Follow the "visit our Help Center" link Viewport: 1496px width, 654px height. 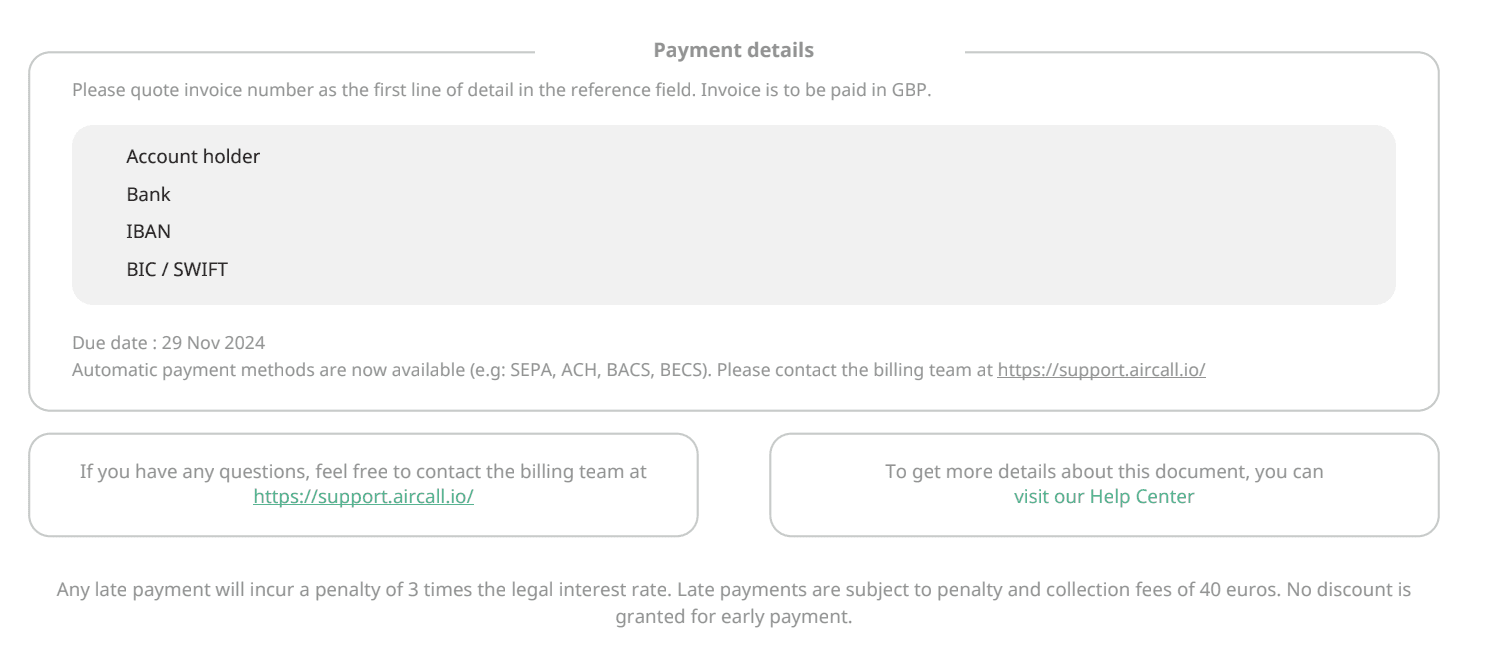(x=1104, y=497)
